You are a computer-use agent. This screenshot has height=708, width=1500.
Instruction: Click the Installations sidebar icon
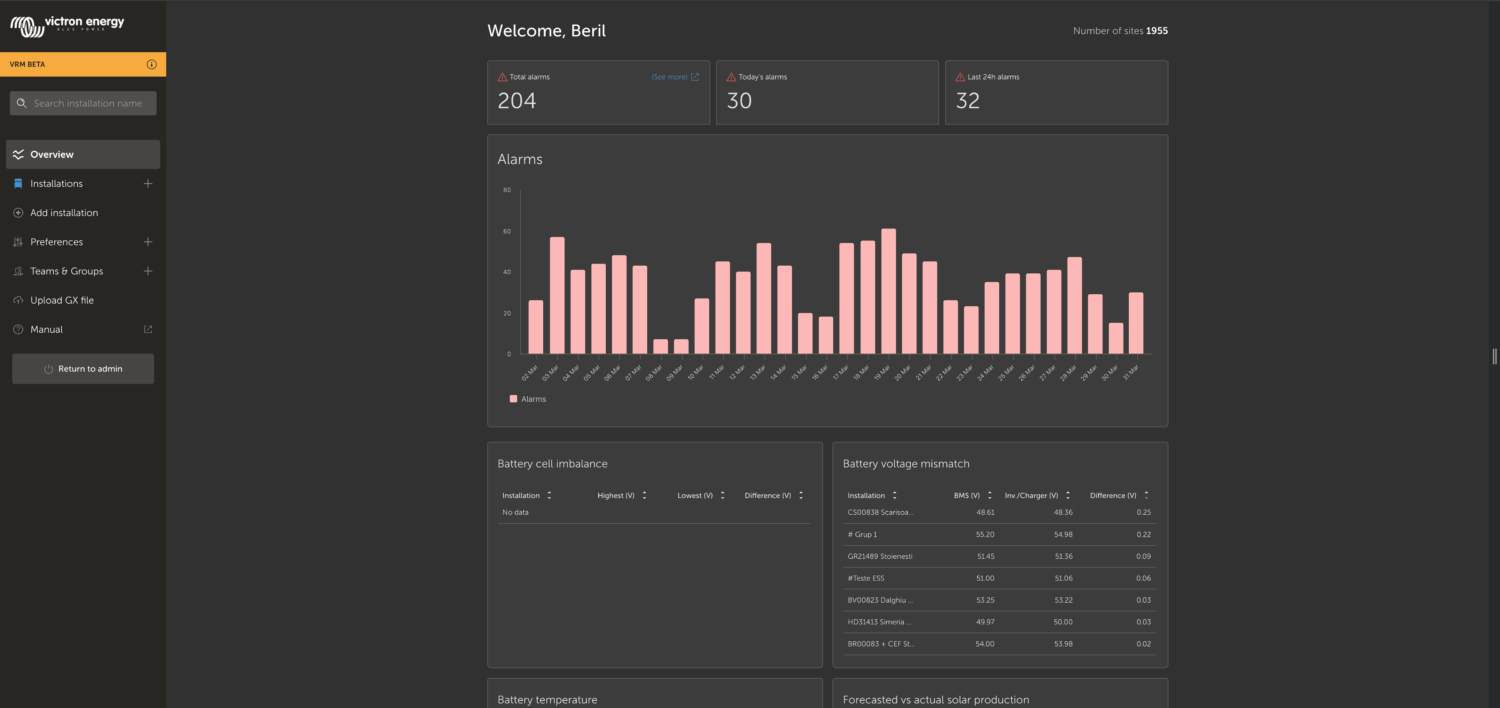click(18, 183)
